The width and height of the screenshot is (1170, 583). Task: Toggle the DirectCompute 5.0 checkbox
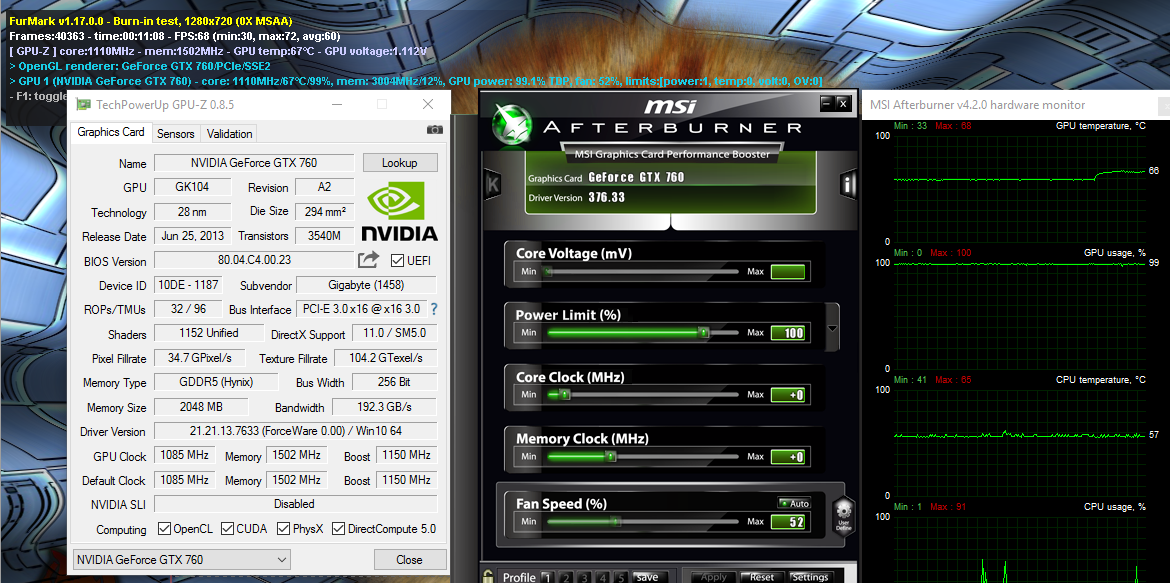click(338, 529)
